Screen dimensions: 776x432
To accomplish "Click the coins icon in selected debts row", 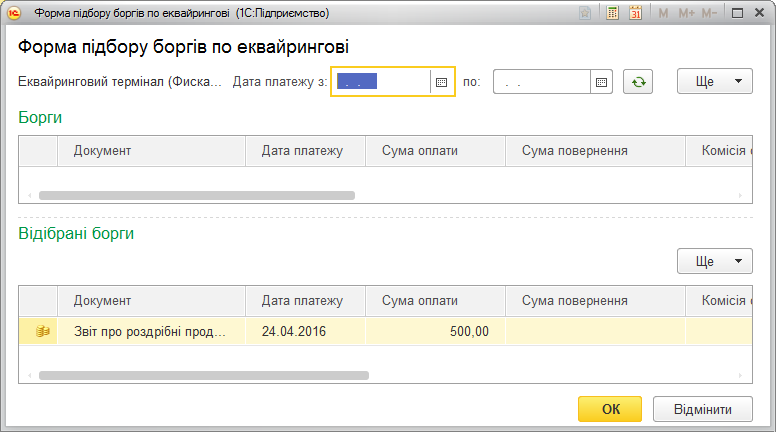I will click(x=43, y=331).
